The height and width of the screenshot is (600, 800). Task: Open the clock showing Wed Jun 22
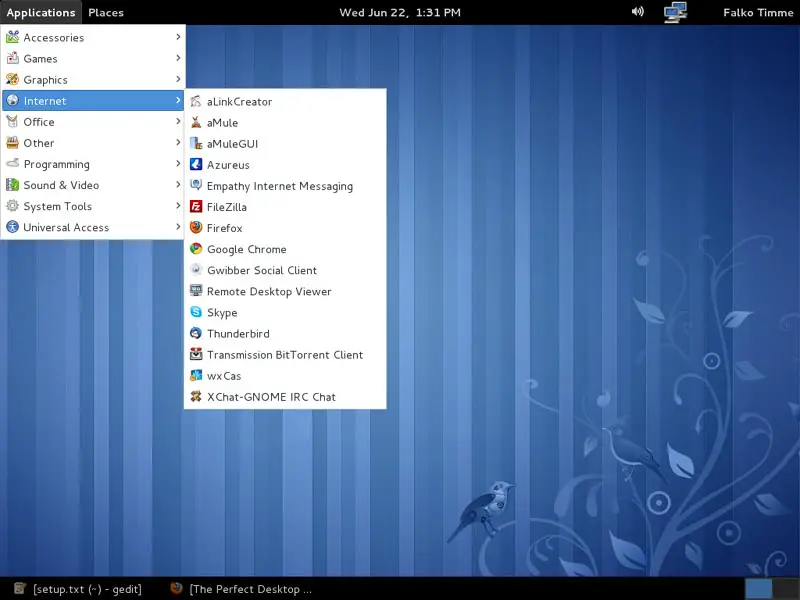click(x=400, y=12)
